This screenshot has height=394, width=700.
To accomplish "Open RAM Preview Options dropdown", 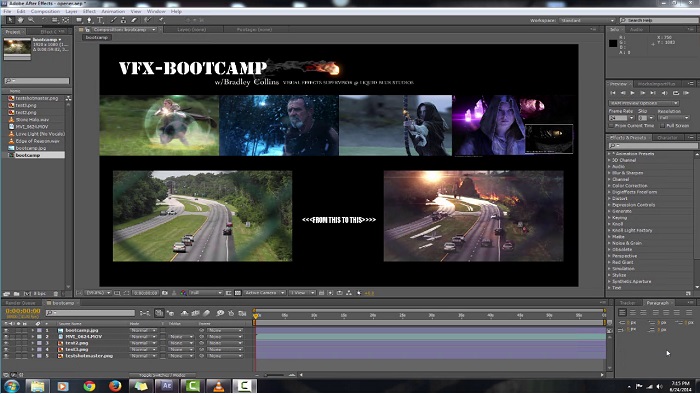I will 644,103.
